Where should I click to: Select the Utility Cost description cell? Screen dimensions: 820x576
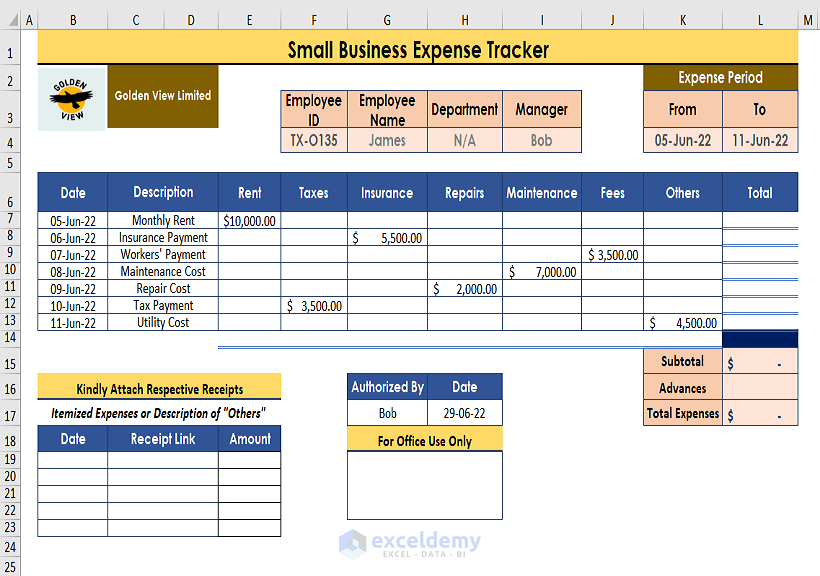[163, 322]
